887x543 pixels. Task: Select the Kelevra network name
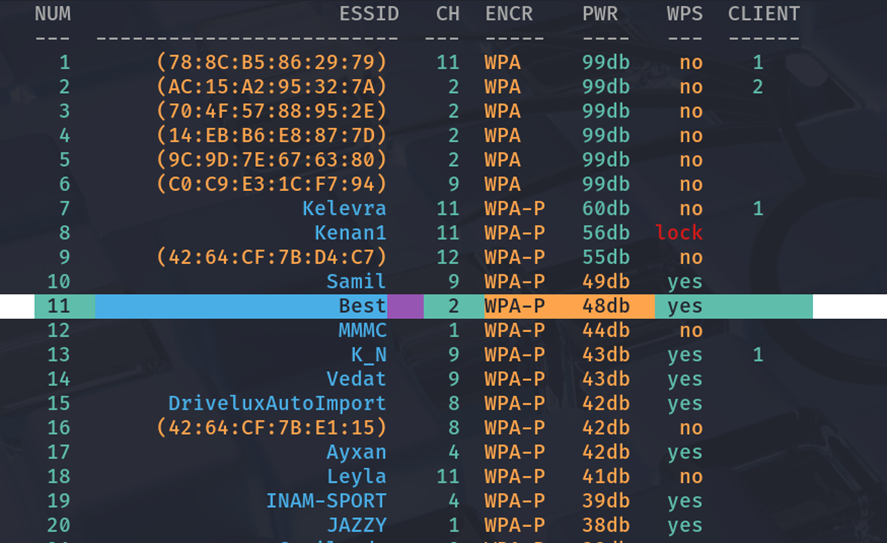point(344,209)
